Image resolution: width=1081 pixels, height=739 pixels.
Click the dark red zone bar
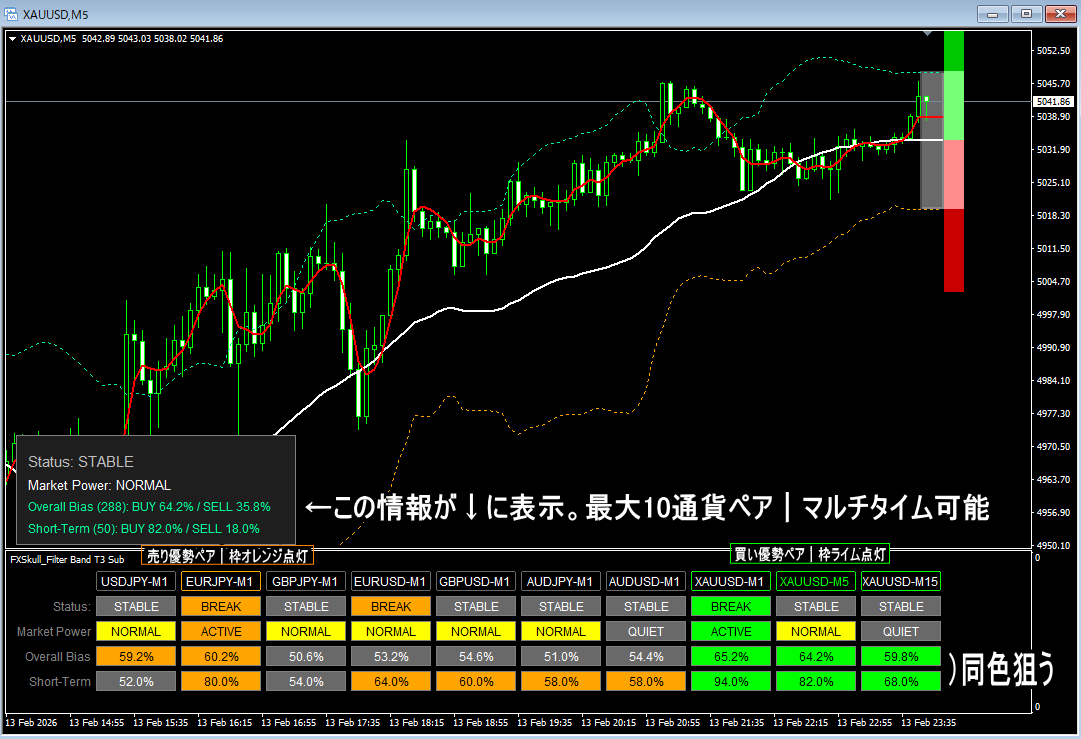pos(953,250)
